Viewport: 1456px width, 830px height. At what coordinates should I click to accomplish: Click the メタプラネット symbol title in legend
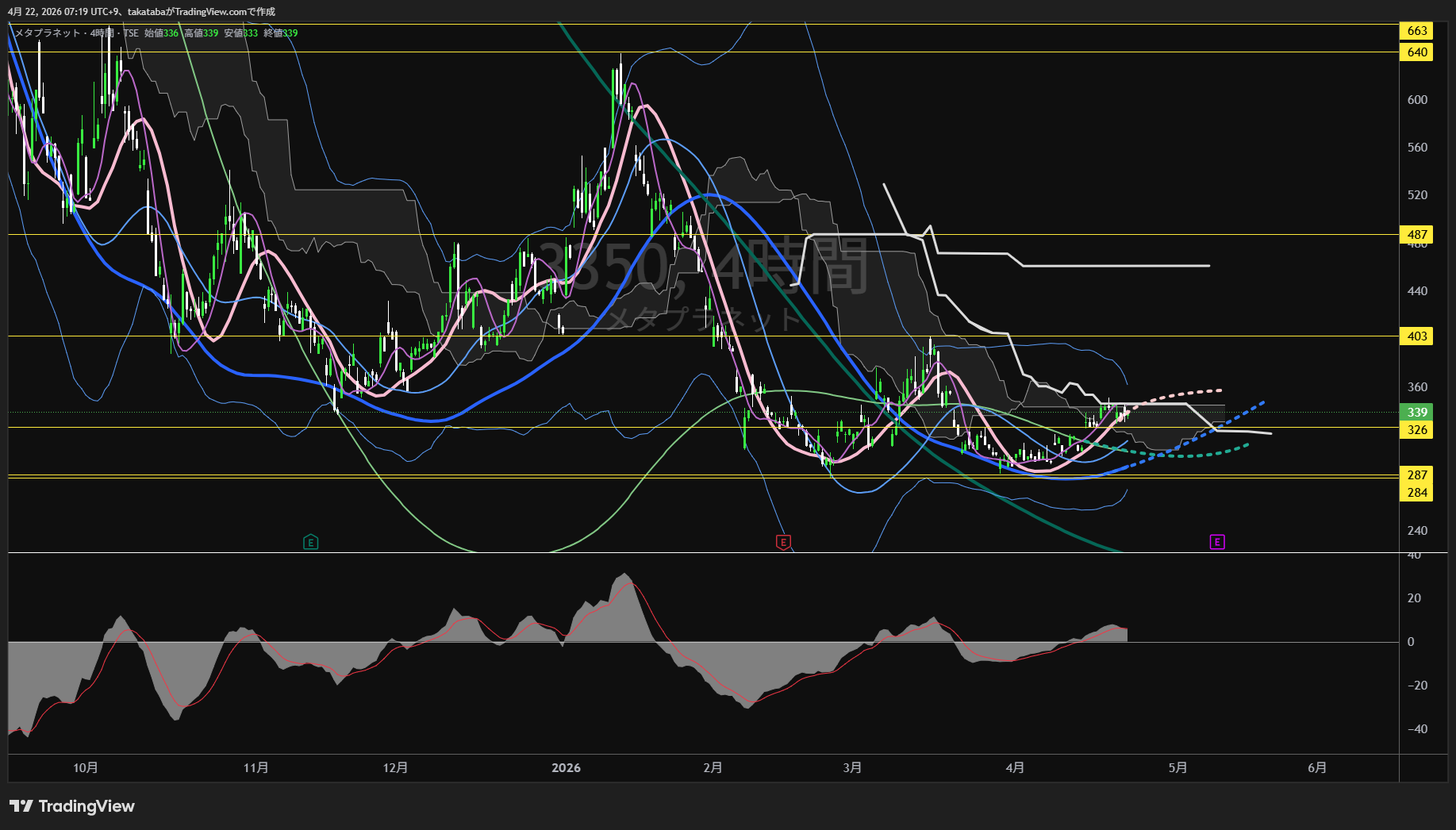48,33
